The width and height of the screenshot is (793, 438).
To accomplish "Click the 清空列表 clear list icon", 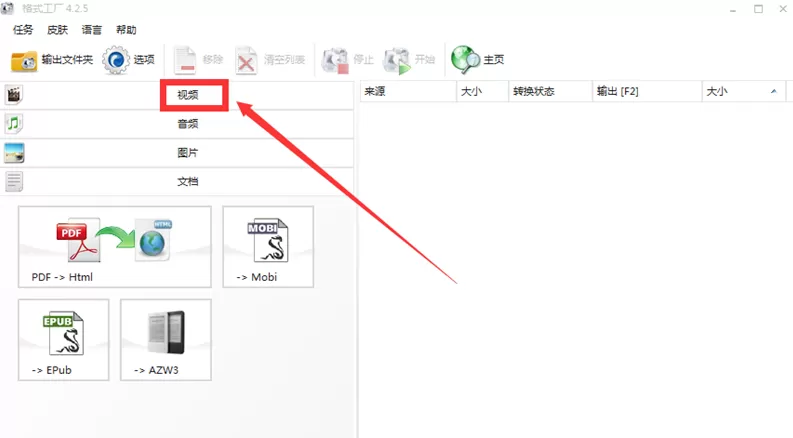I will (246, 61).
